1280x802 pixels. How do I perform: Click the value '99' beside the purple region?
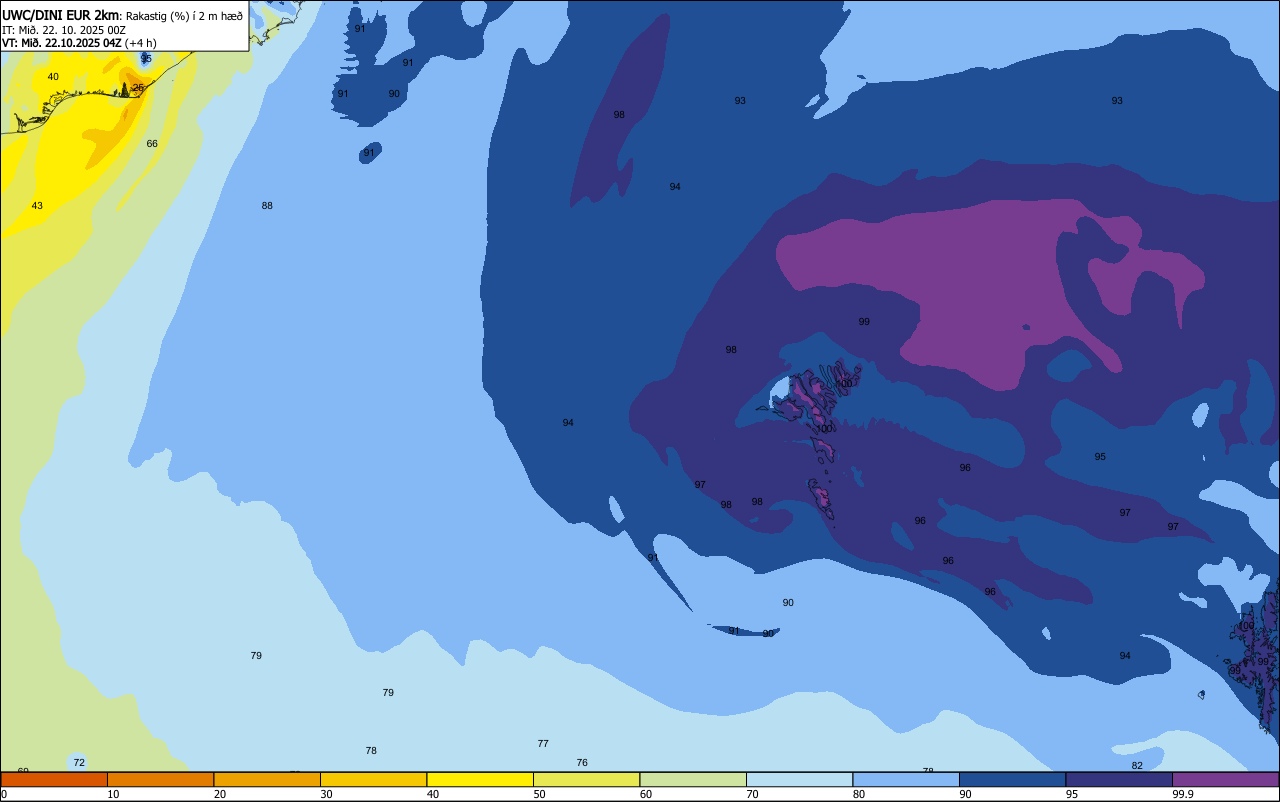point(864,322)
